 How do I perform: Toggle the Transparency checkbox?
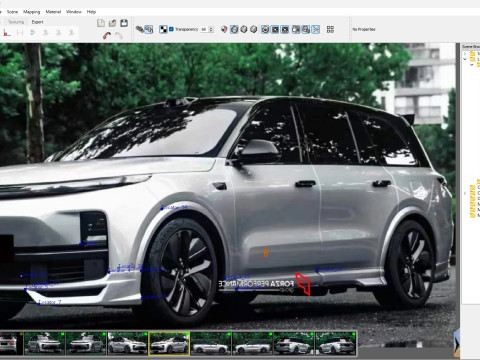pyautogui.click(x=171, y=29)
